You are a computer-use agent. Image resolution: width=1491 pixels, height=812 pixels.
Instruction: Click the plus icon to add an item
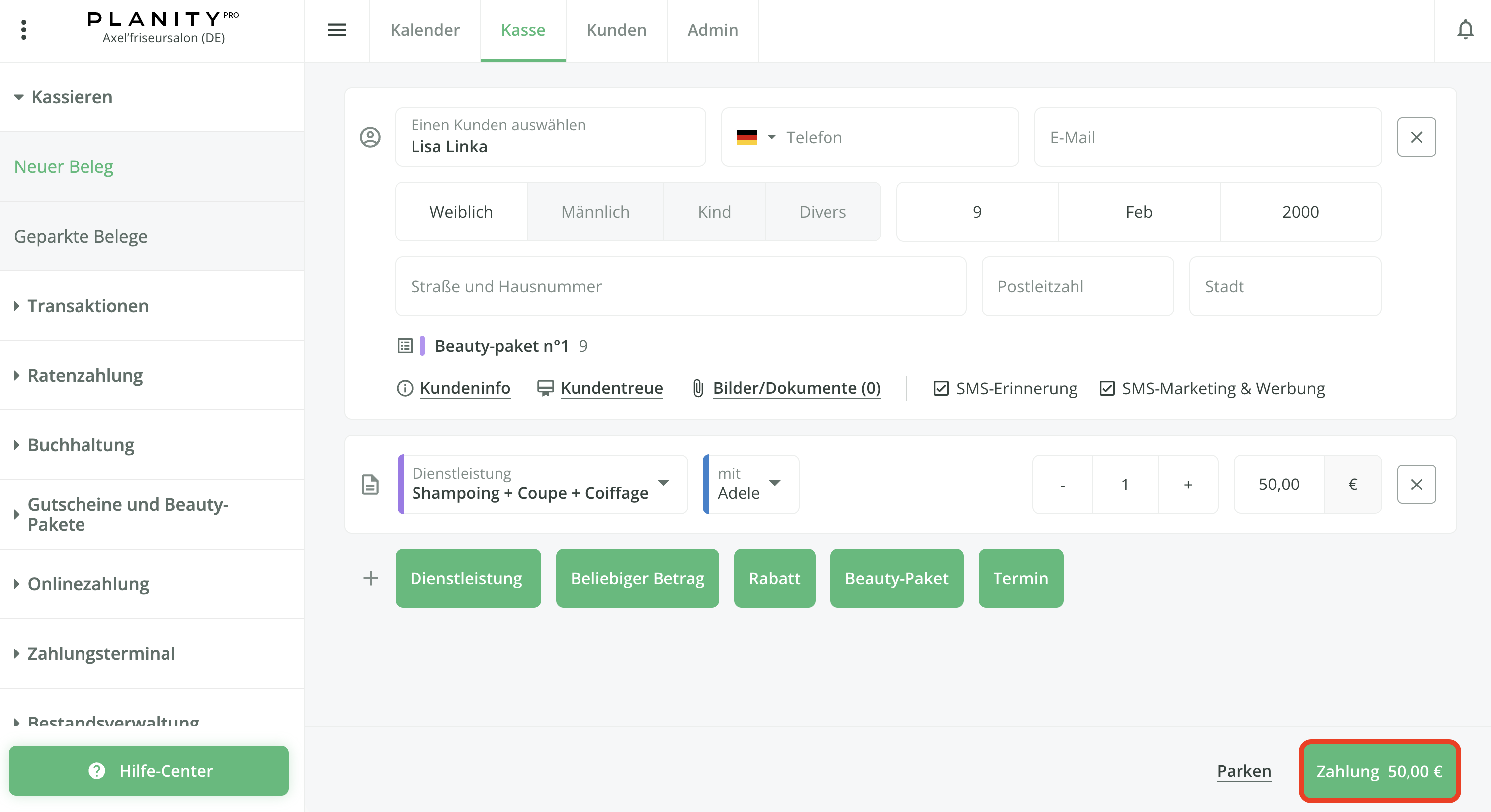pyautogui.click(x=370, y=578)
